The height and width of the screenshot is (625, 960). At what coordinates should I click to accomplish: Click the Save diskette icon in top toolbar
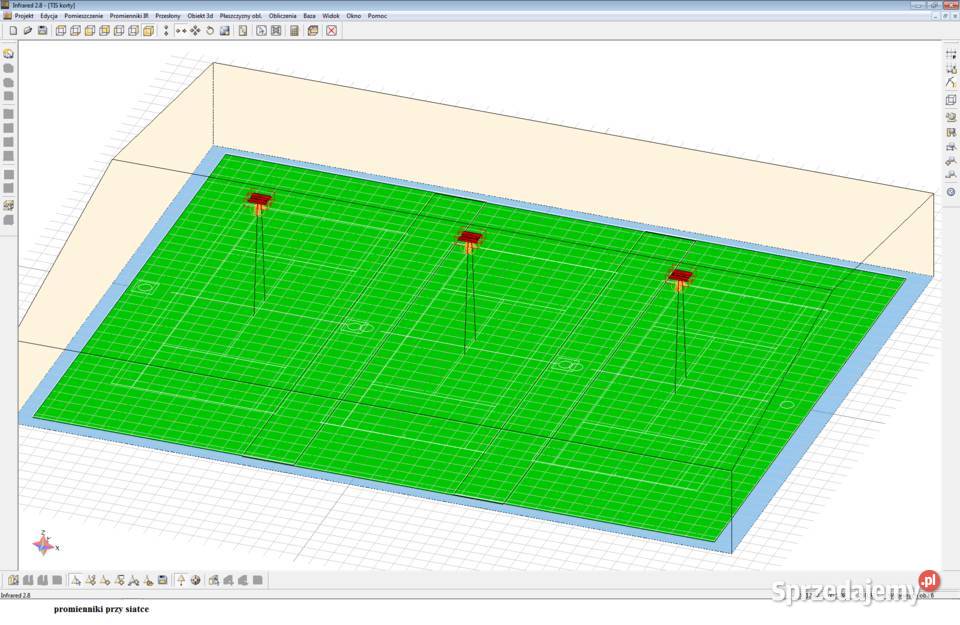(x=43, y=31)
